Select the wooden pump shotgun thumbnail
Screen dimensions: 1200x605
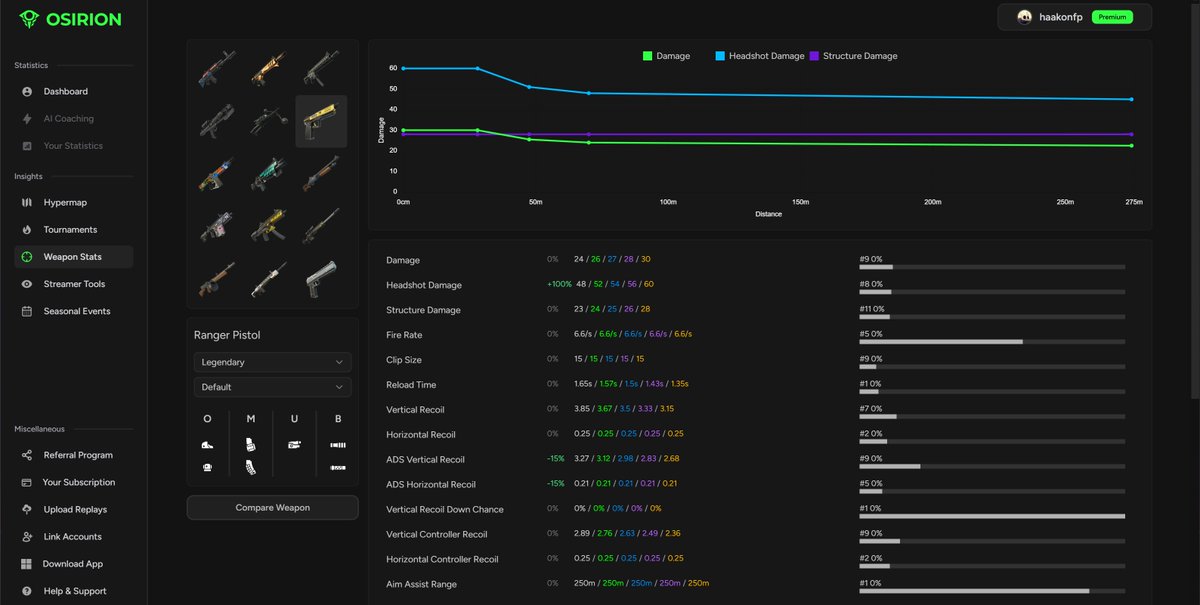321,174
